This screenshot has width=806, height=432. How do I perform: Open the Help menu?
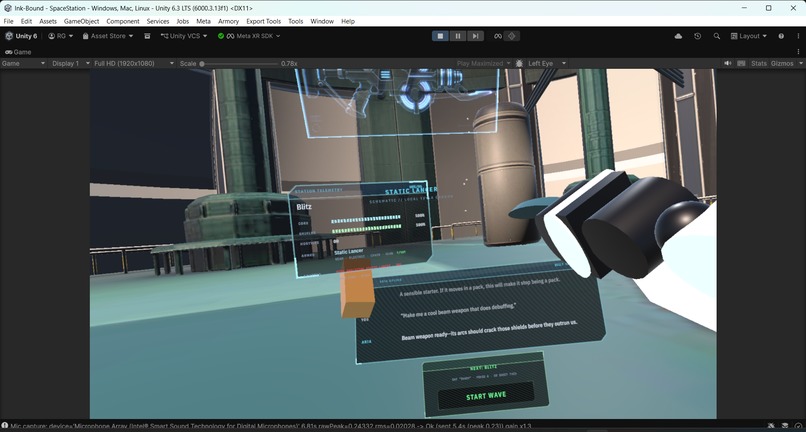point(348,21)
